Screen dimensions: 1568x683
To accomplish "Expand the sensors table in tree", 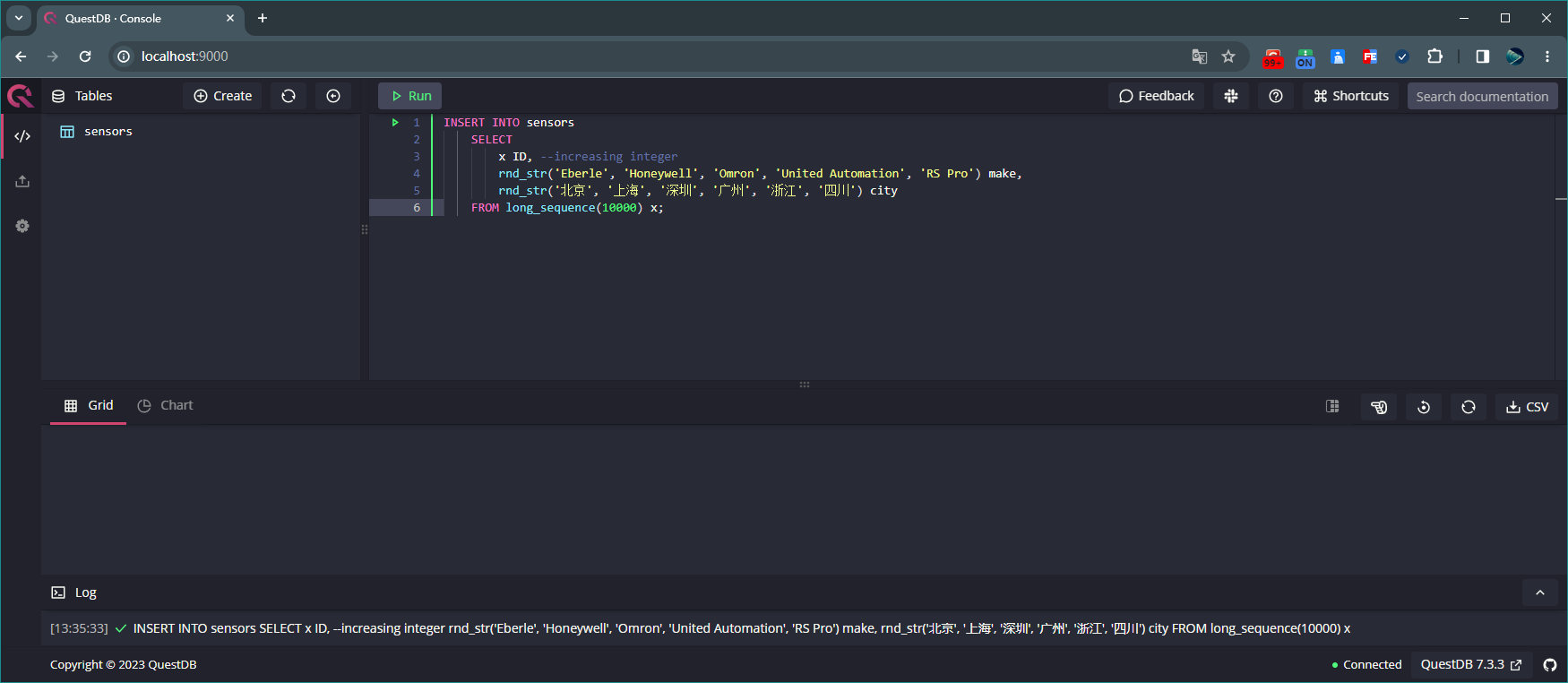I will (x=108, y=132).
